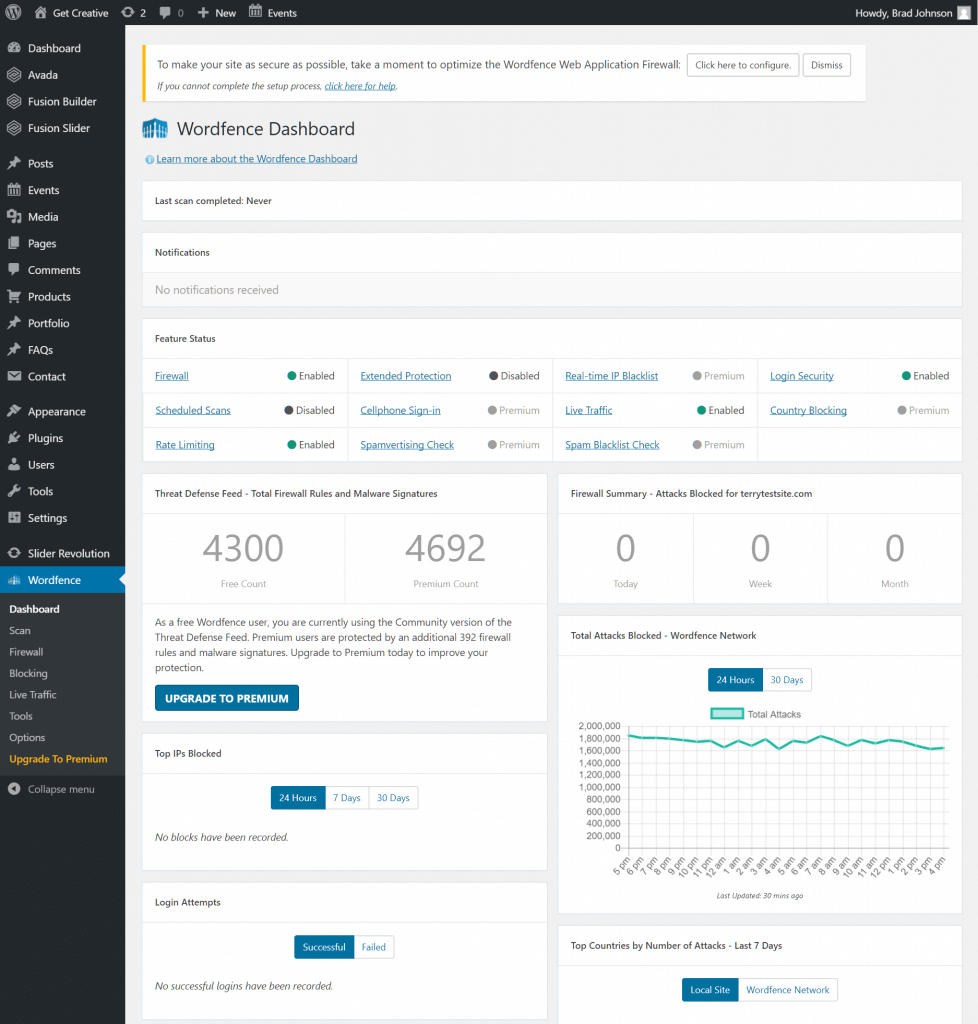Switch to Failed login attempts view
This screenshot has height=1024, width=978.
pyautogui.click(x=373, y=946)
